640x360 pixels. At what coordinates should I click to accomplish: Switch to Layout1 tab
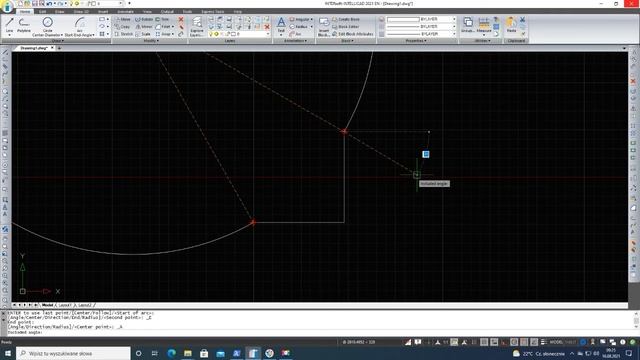click(x=65, y=305)
